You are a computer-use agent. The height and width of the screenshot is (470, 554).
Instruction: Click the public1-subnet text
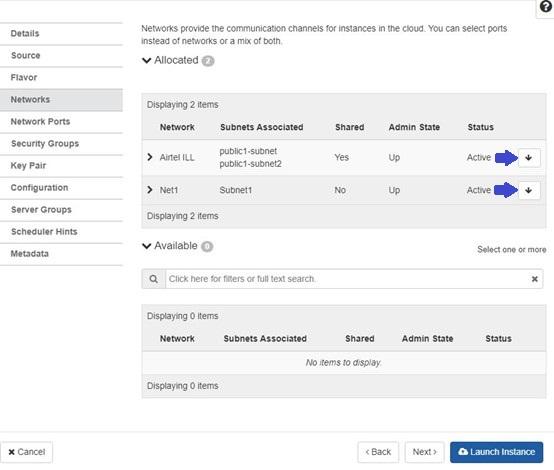coord(248,151)
